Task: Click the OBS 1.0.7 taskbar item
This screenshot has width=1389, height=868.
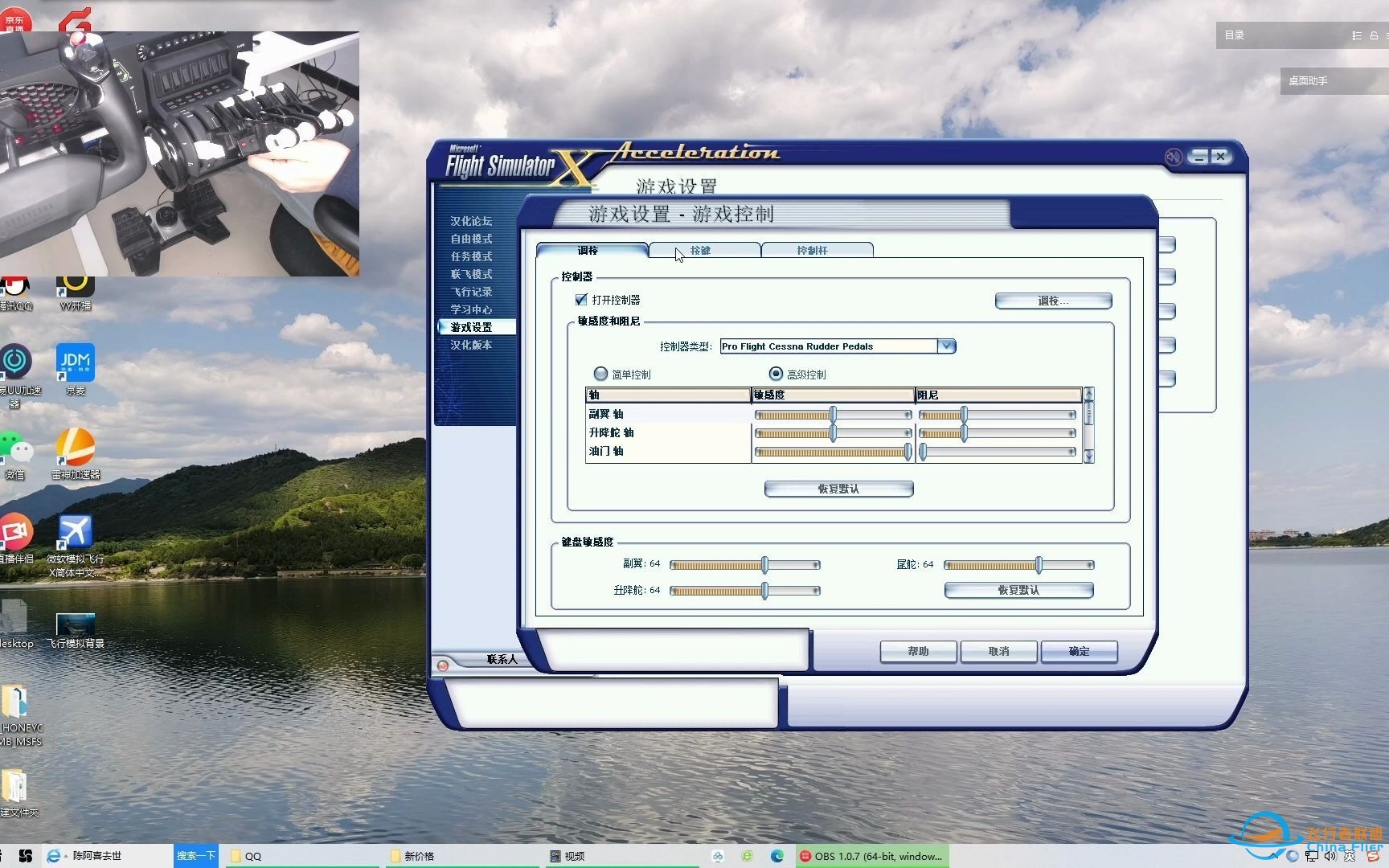Action: click(x=872, y=856)
